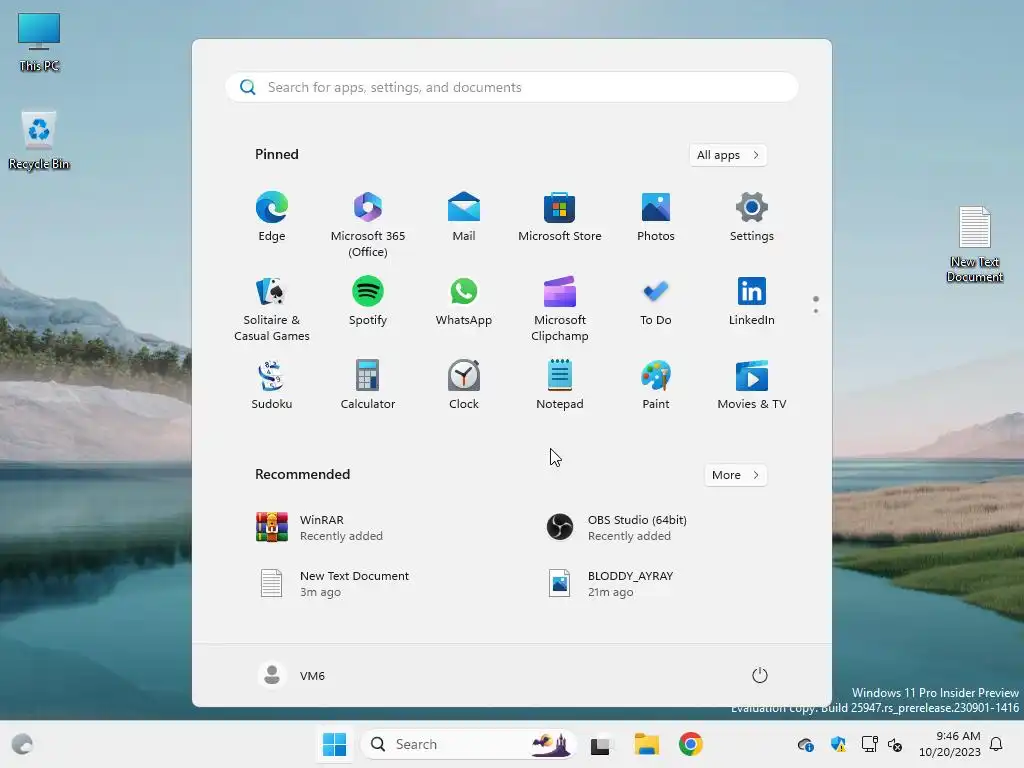Screen dimensions: 1024x768
Task: Open Microsoft Store from pinned apps
Action: pos(560,217)
